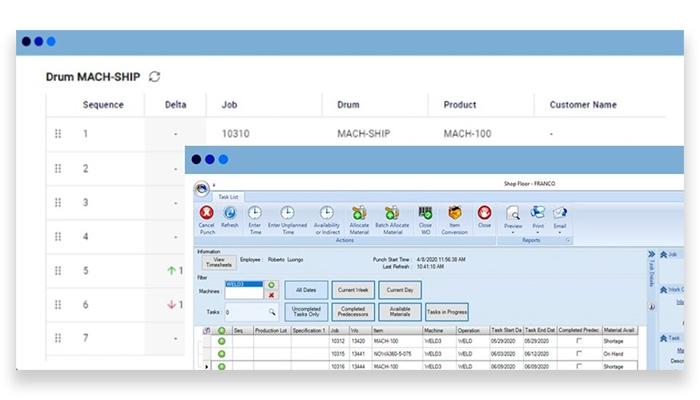The image size is (700, 400).
Task: Click the green start icon for job 10312
Action: coord(221,341)
